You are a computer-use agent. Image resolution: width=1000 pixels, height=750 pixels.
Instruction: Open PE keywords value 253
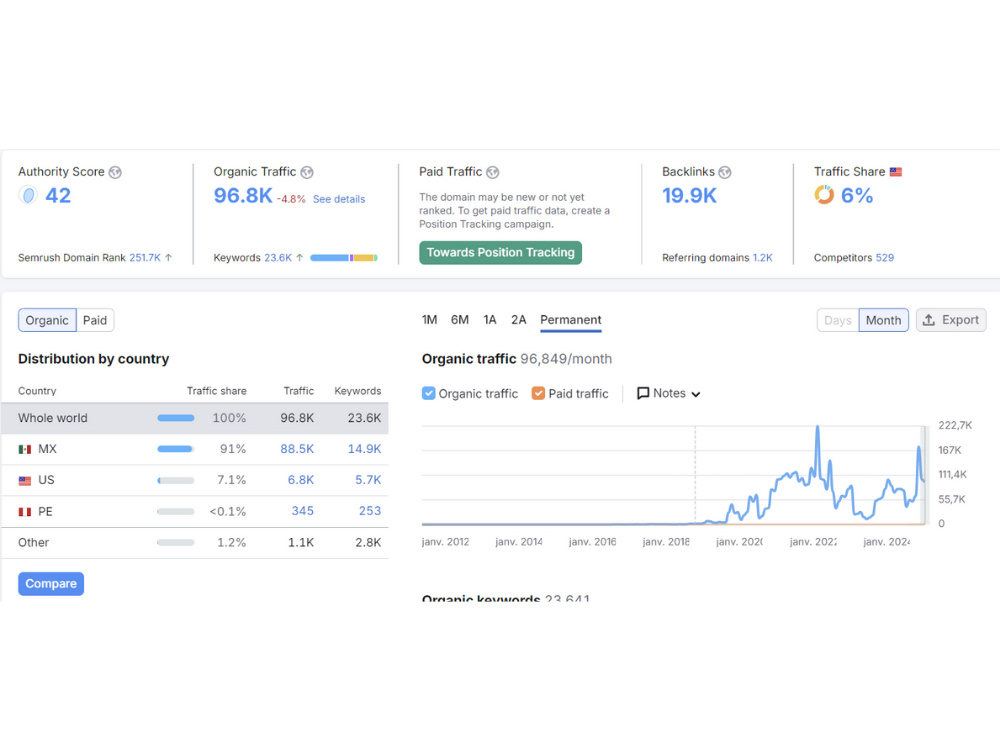click(370, 511)
